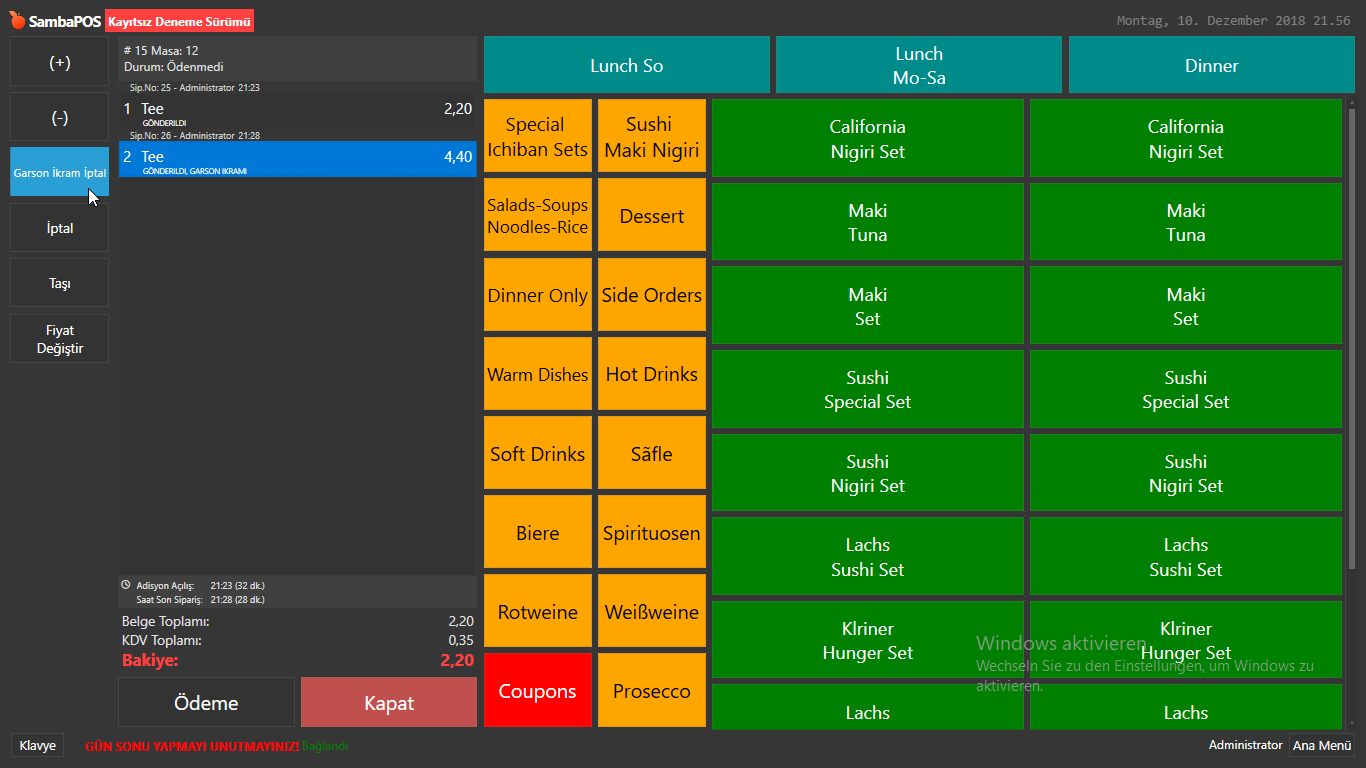Switch to the Dinner menu tab
Screen dimensions: 1366x768
[x=1211, y=66]
